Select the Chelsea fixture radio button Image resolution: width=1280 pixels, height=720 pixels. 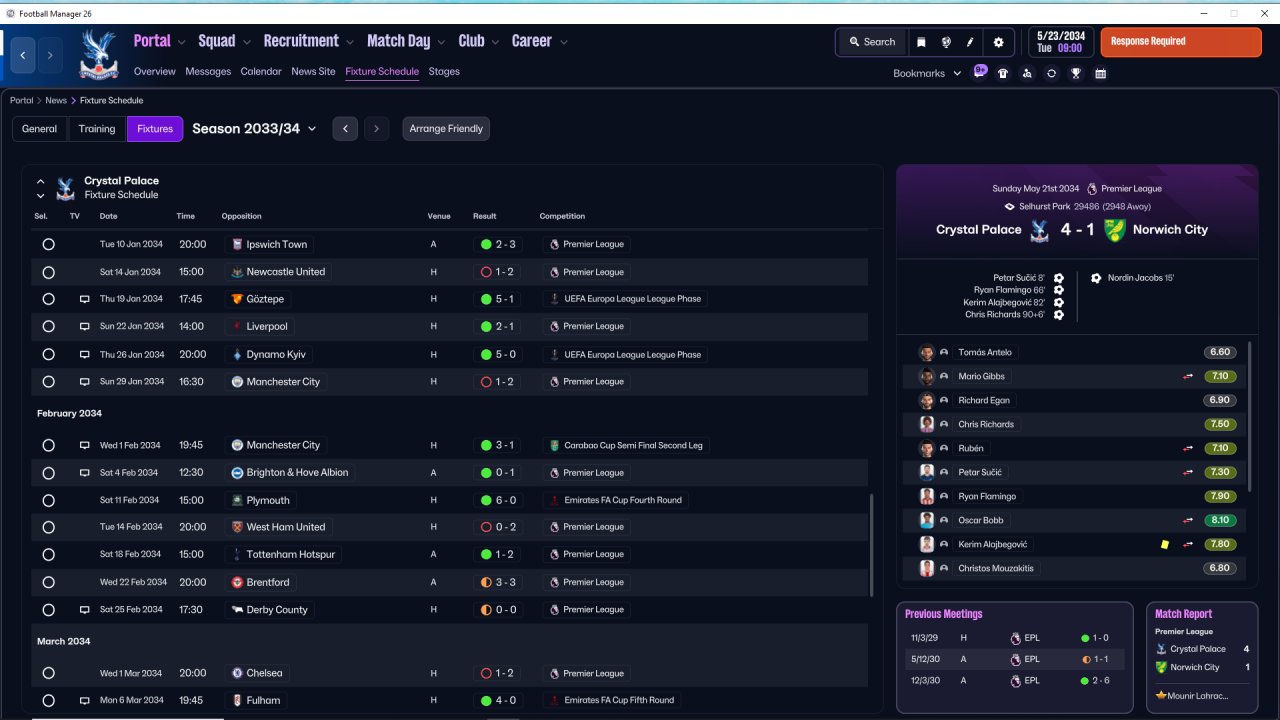[48, 673]
